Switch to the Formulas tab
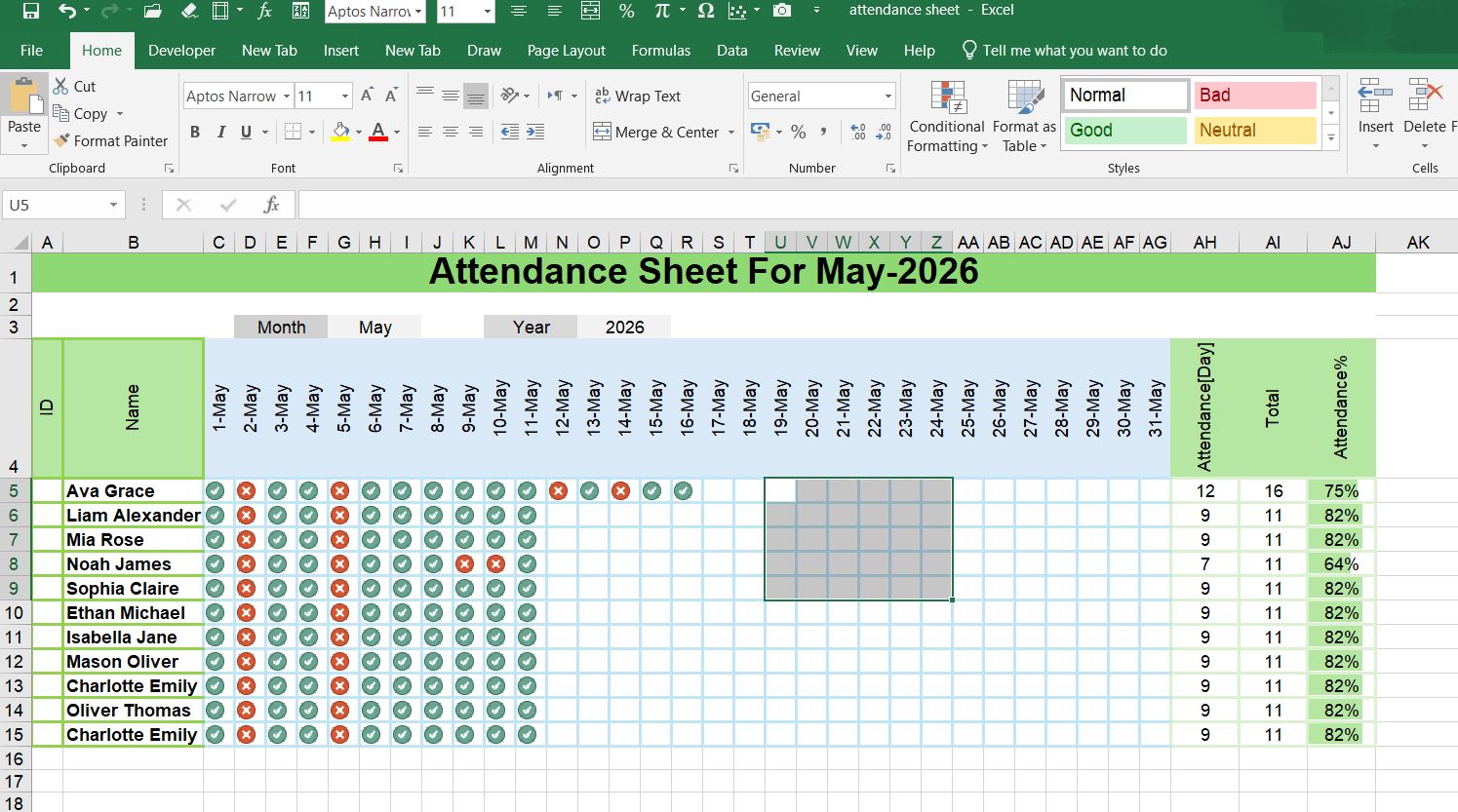The width and height of the screenshot is (1458, 812). (660, 51)
